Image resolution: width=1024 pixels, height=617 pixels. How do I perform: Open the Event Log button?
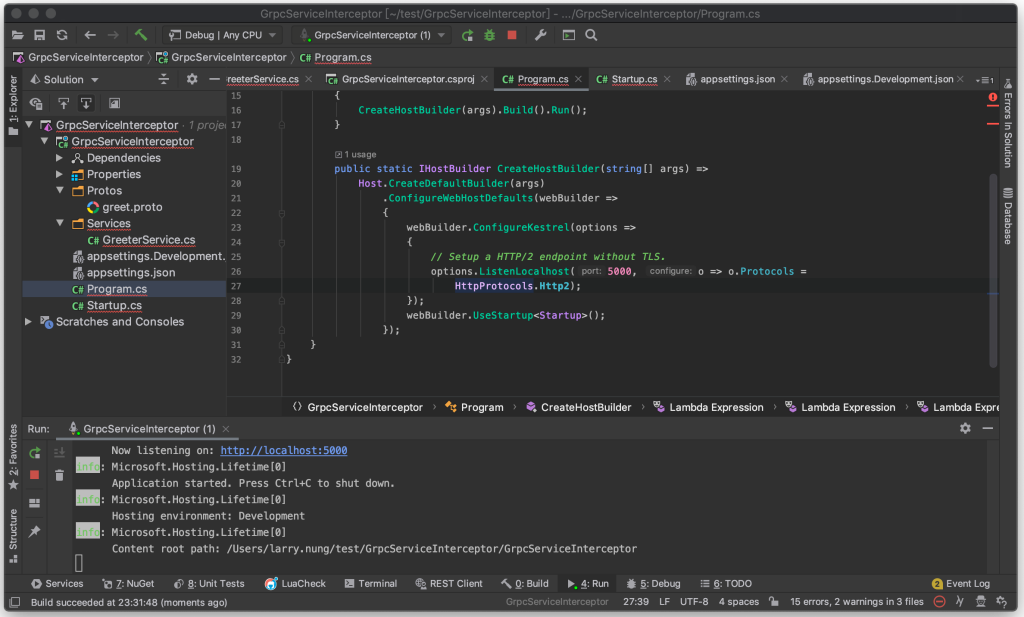point(961,583)
